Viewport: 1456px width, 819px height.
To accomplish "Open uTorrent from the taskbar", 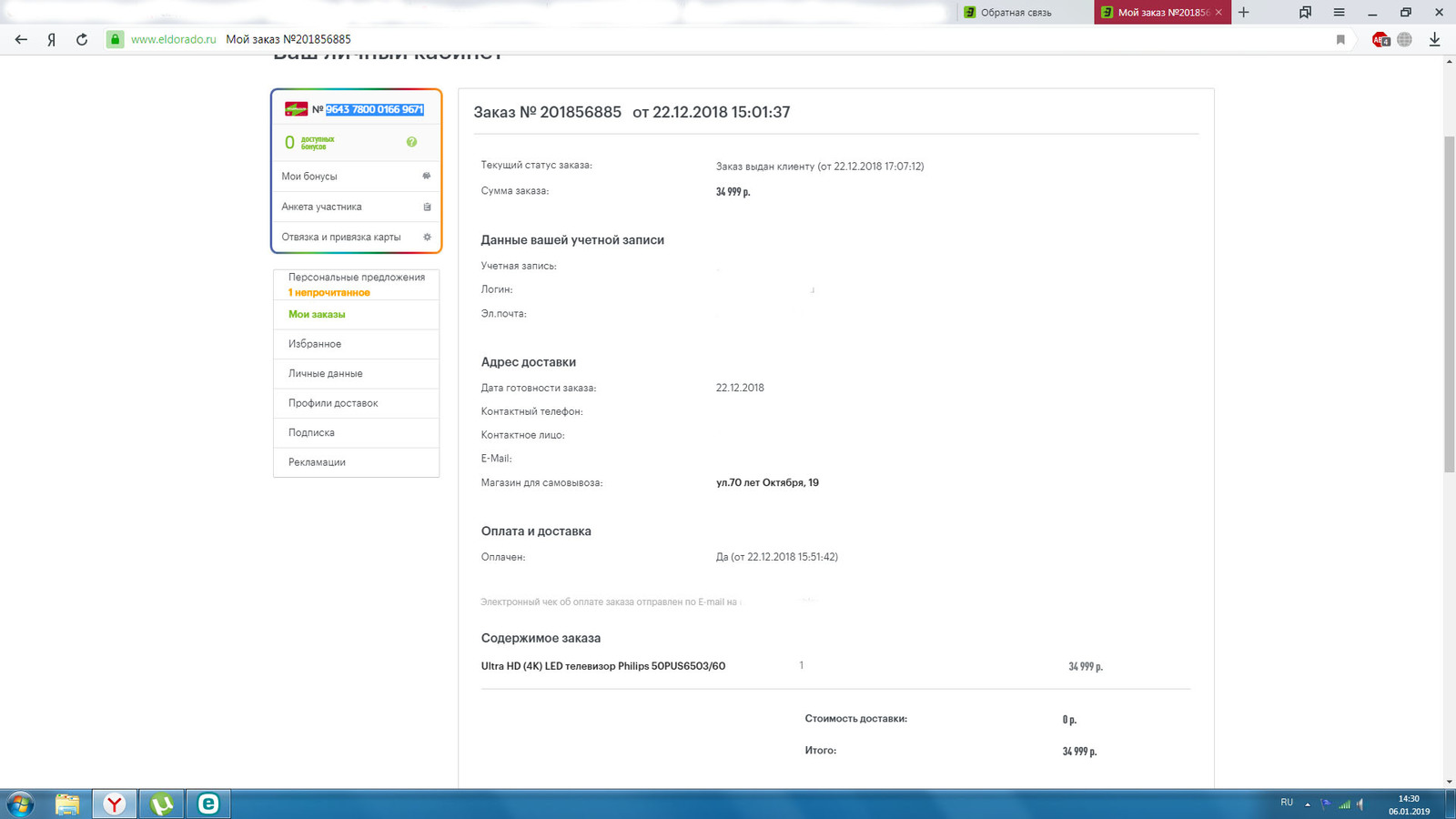I will coord(162,804).
